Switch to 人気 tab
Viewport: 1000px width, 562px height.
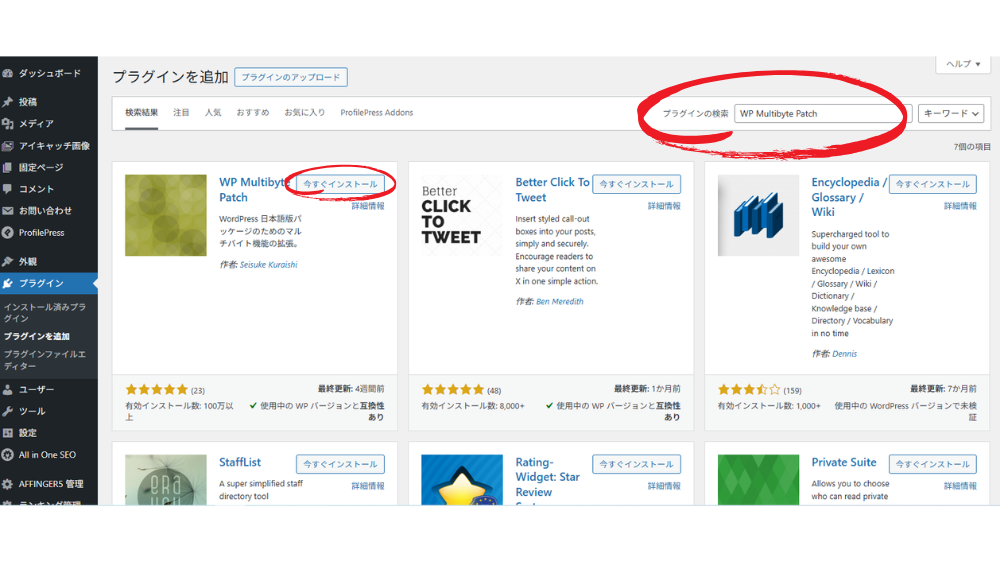[x=213, y=113]
